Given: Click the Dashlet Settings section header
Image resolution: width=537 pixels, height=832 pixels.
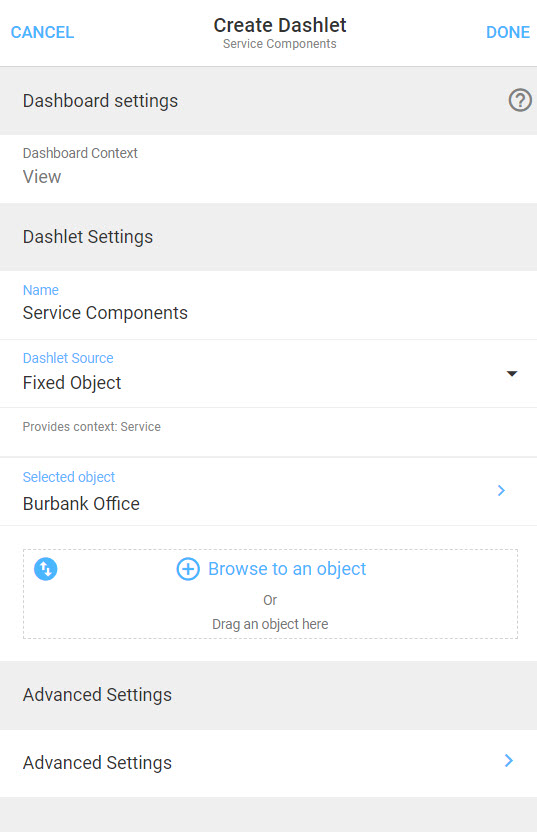Looking at the screenshot, I should 268,237.
